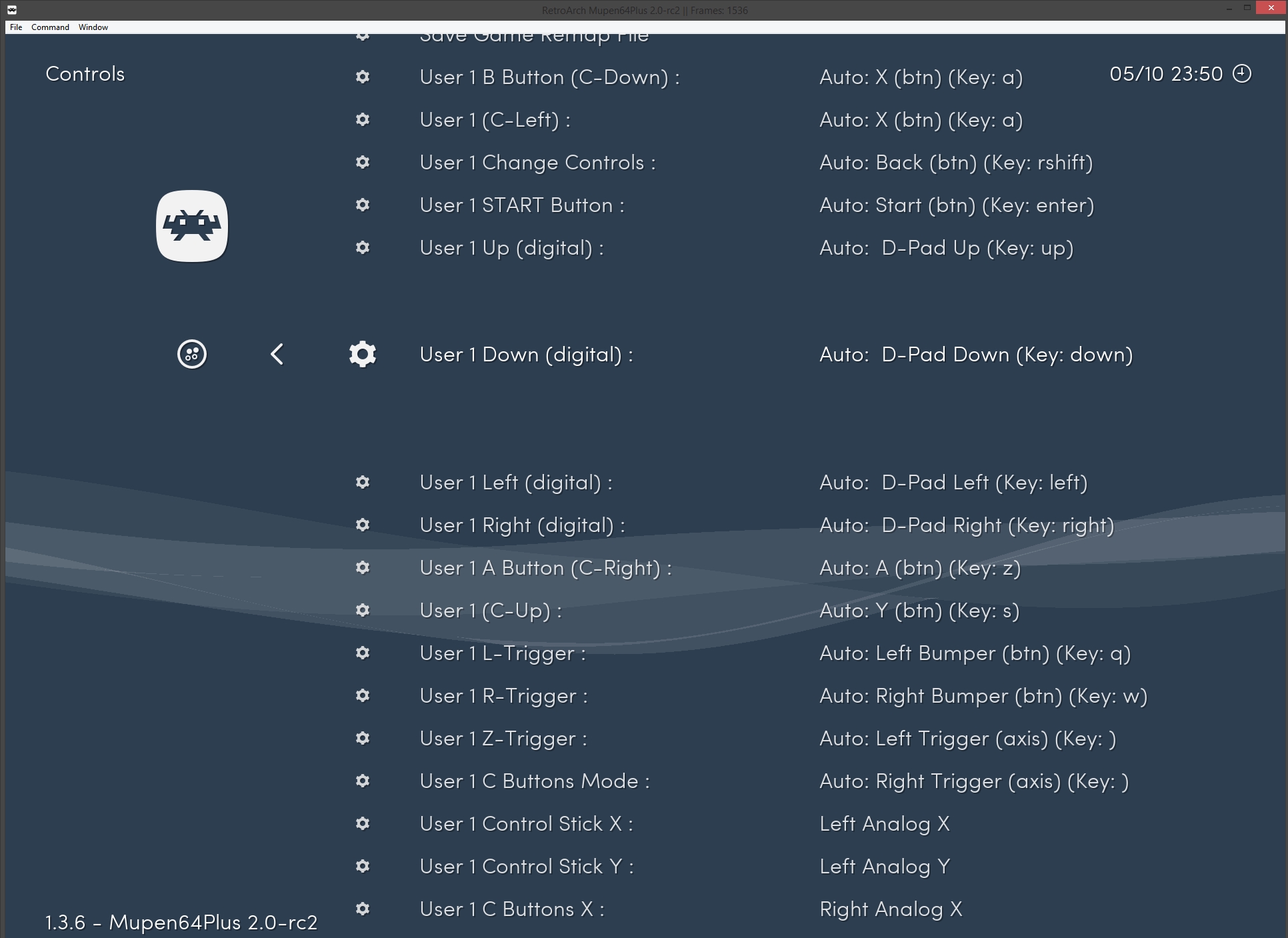Select the User 1 Change Controls entry
This screenshot has width=1288, height=938.
coord(538,163)
